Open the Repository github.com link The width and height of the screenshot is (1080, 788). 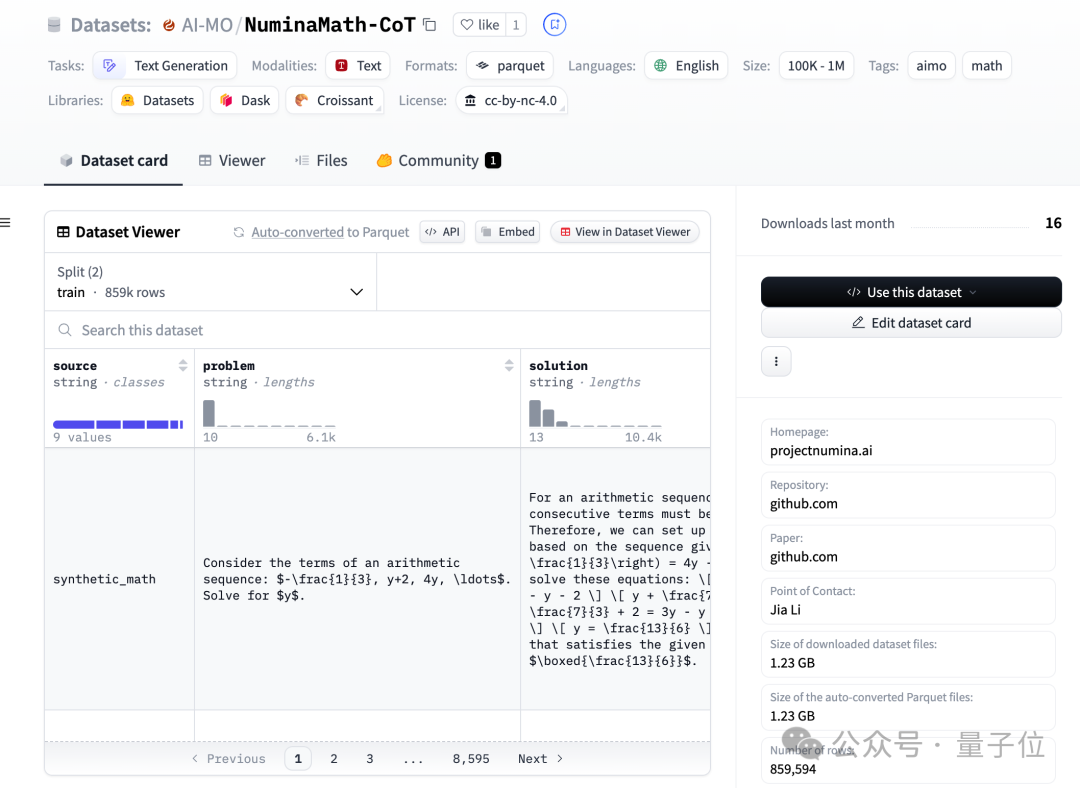pos(804,504)
